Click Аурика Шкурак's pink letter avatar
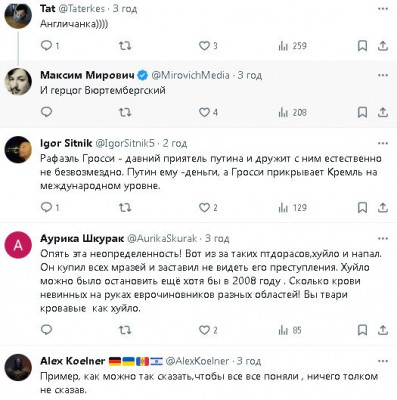Viewport: 397px width, 400px height. pyautogui.click(x=18, y=245)
